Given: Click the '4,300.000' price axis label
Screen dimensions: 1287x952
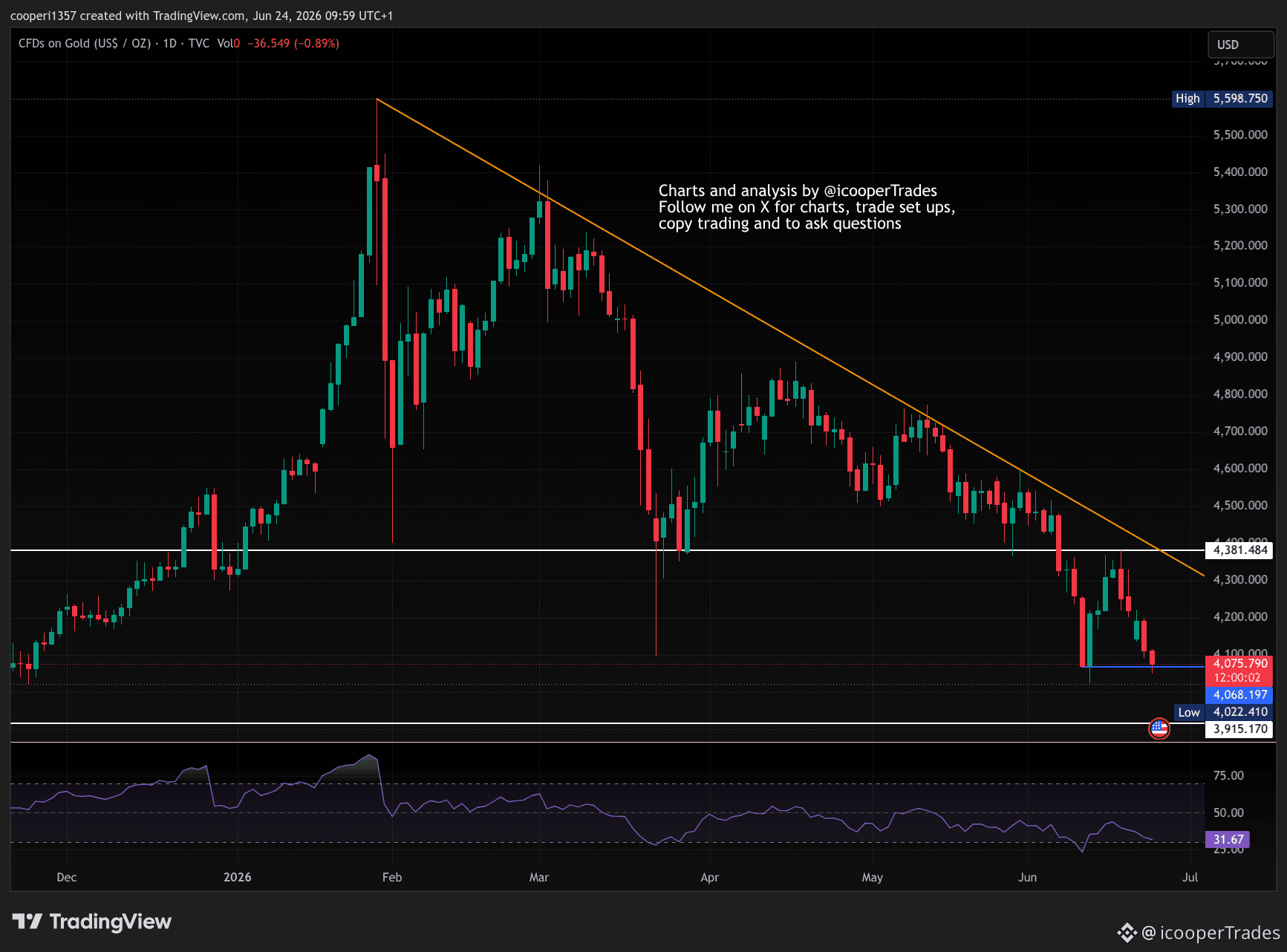Looking at the screenshot, I should click(x=1240, y=580).
